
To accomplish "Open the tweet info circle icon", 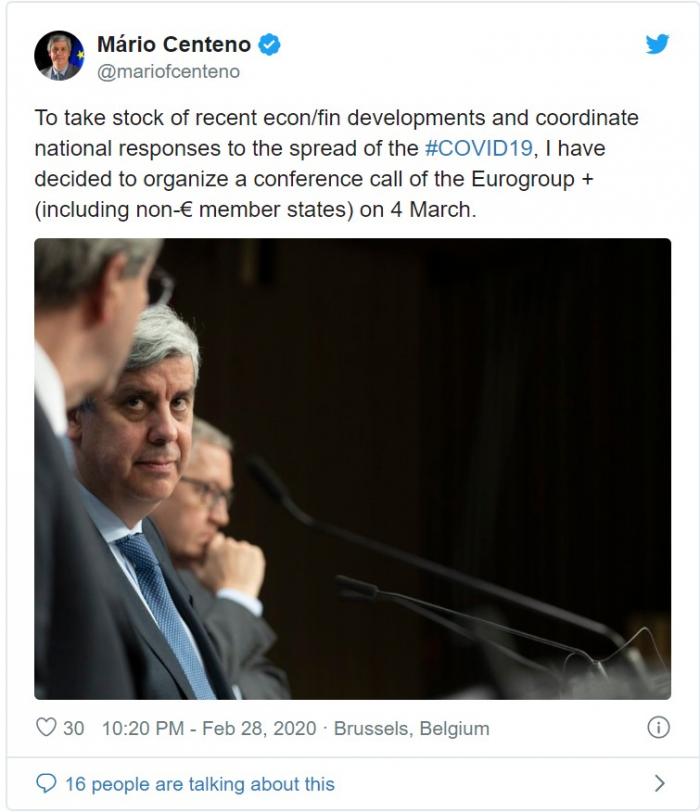I will [x=658, y=728].
